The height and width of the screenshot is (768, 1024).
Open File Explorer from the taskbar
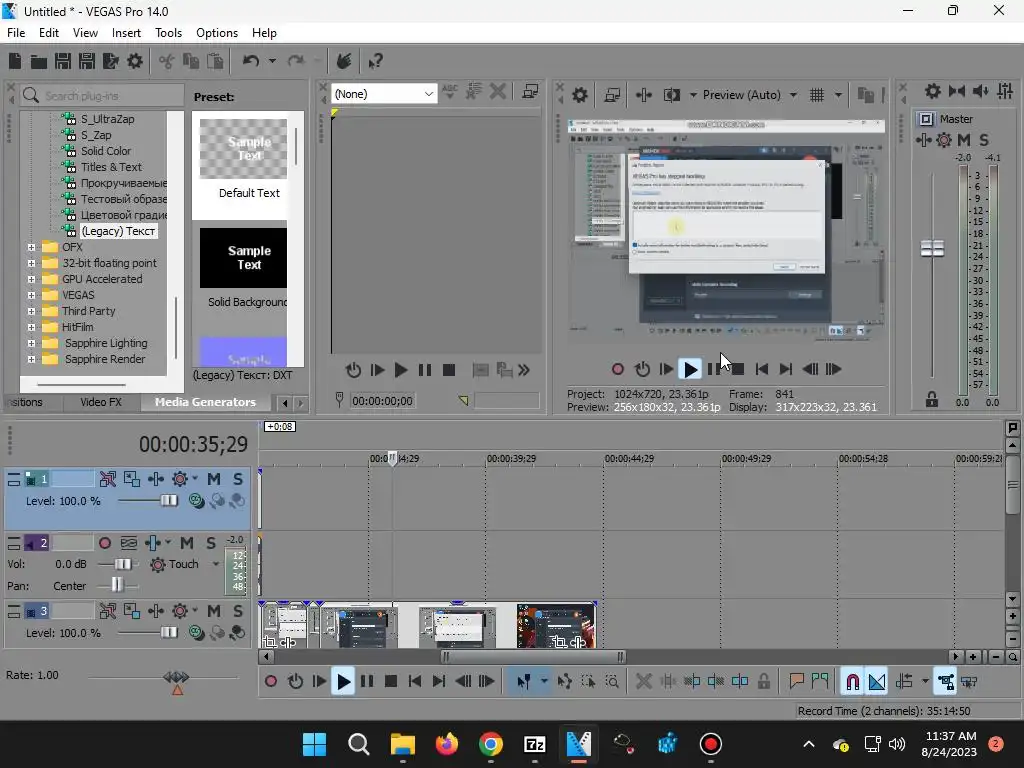coord(403,744)
